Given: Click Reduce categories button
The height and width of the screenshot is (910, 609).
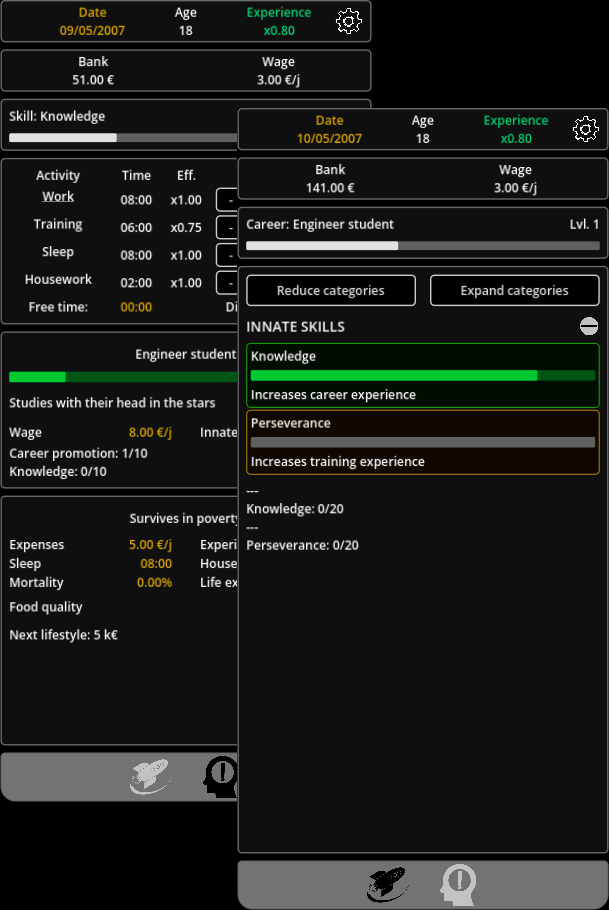Looking at the screenshot, I should click(x=331, y=290).
